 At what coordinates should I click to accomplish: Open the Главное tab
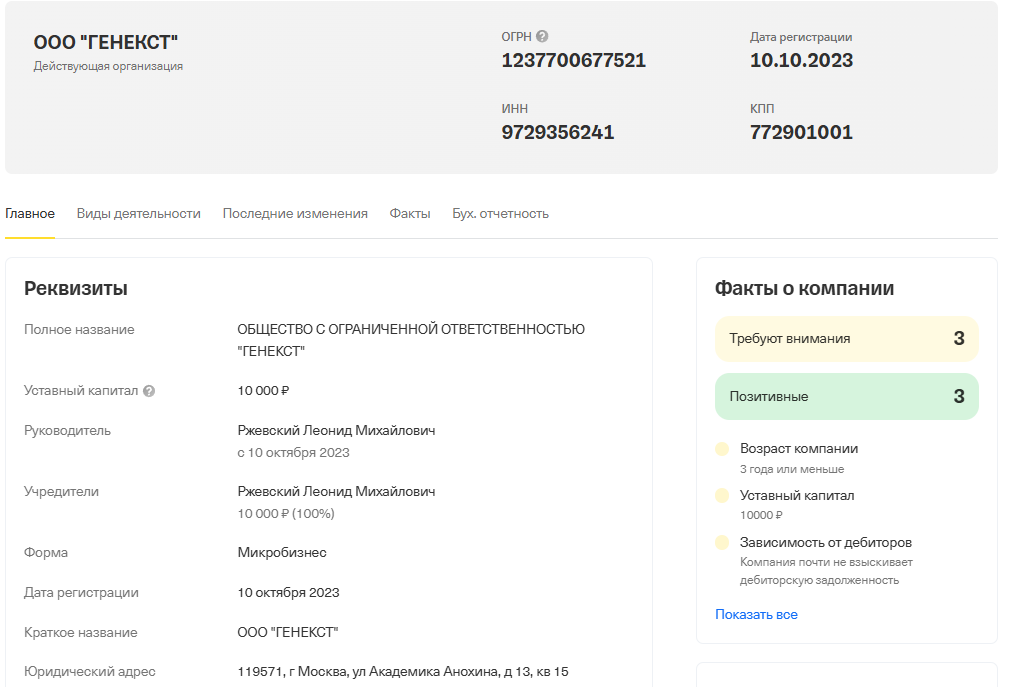tap(30, 213)
